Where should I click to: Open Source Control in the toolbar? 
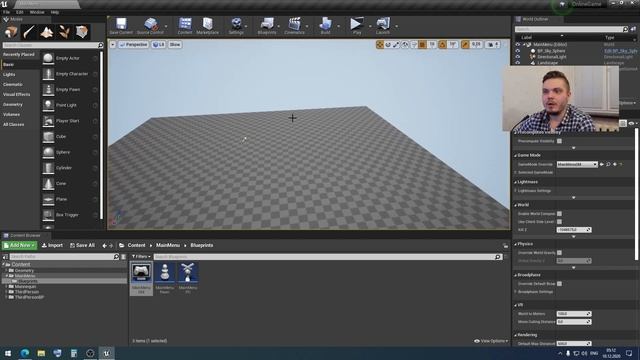150,26
